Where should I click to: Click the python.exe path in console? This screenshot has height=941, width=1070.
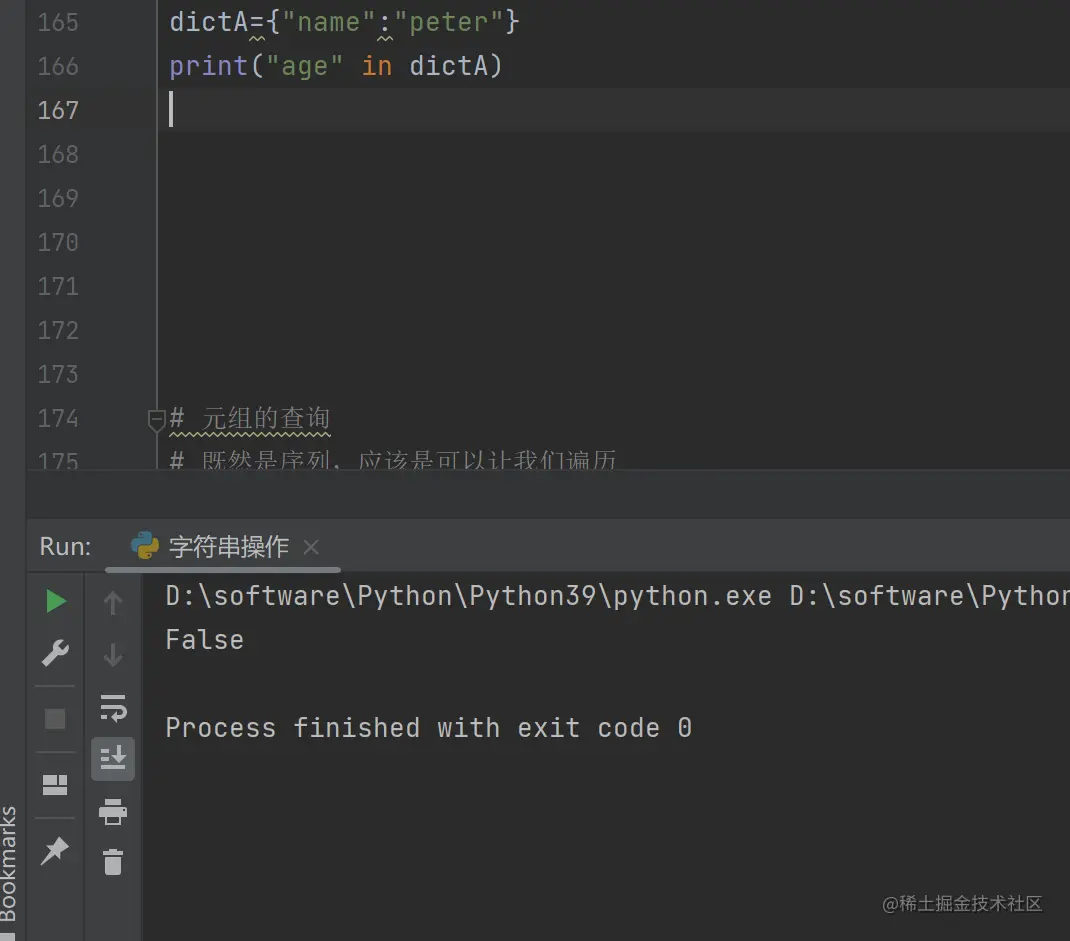pyautogui.click(x=469, y=596)
